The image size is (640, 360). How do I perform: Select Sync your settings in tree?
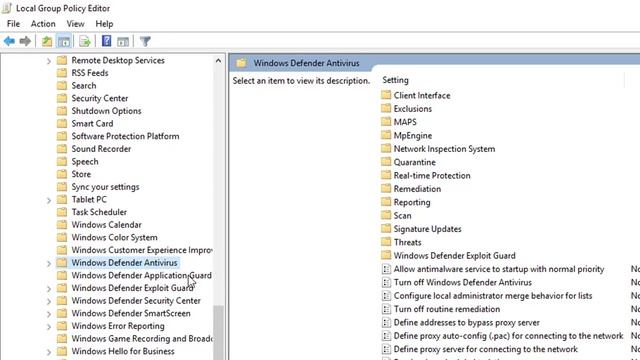tap(105, 187)
